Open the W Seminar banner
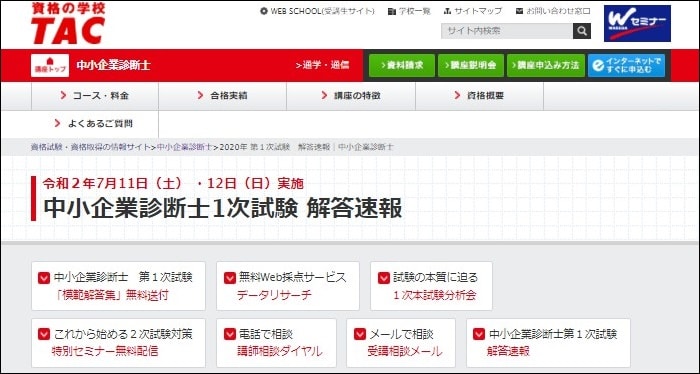The image size is (700, 374). click(637, 24)
